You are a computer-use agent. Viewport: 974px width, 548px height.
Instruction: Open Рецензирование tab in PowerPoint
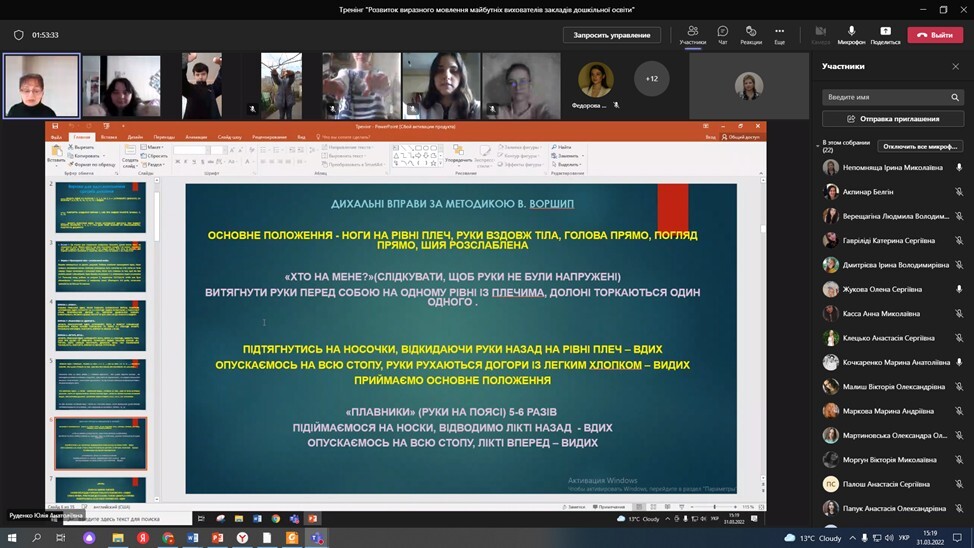pyautogui.click(x=270, y=137)
